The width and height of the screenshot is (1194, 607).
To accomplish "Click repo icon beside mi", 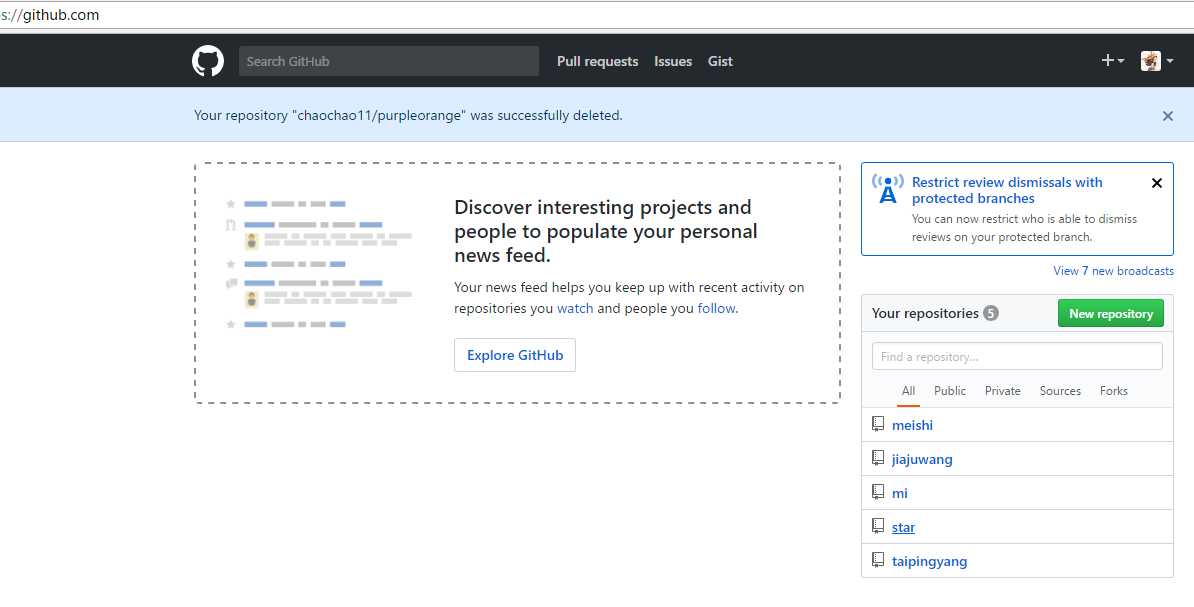I will 878,492.
